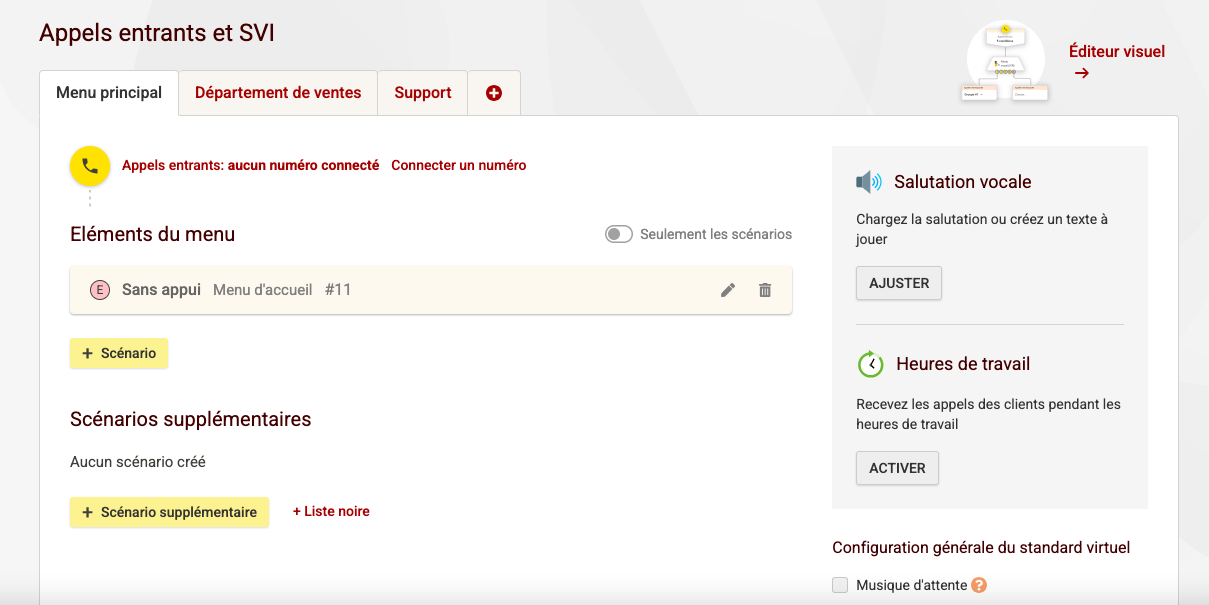
Task: Enable the Musique d'attente checkbox
Action: point(840,585)
